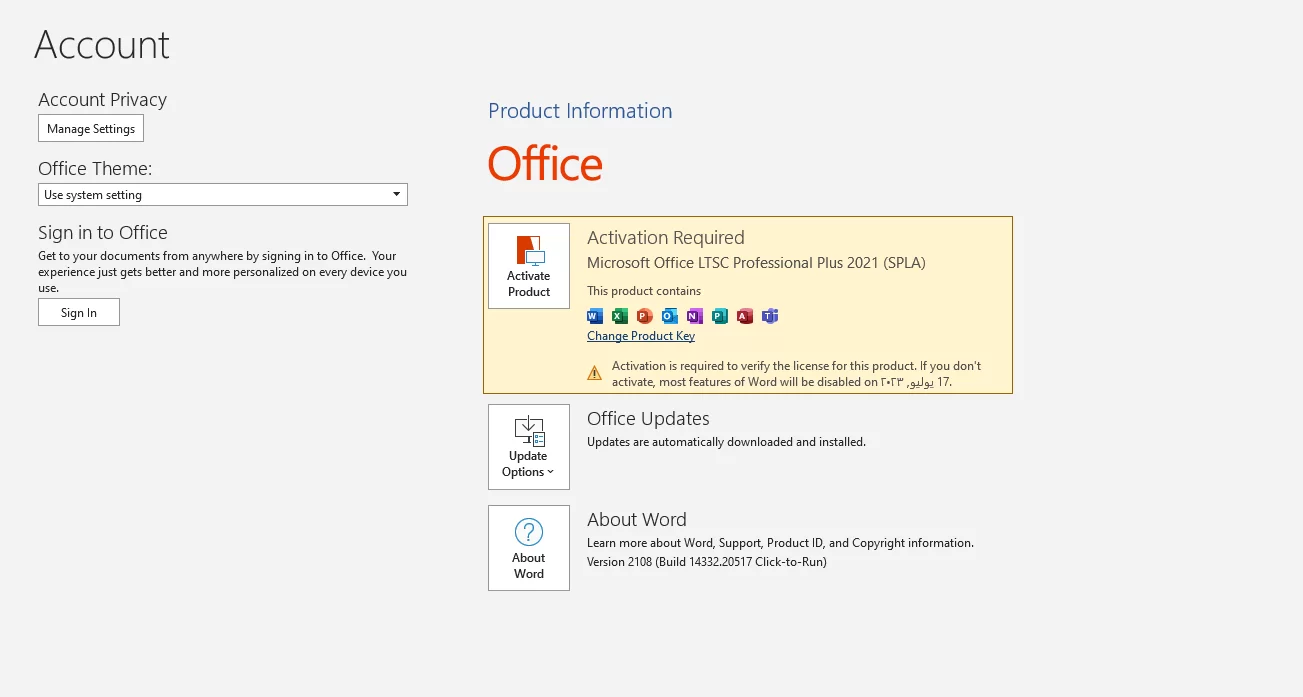
Task: Click the About Word heading text
Action: click(x=637, y=520)
